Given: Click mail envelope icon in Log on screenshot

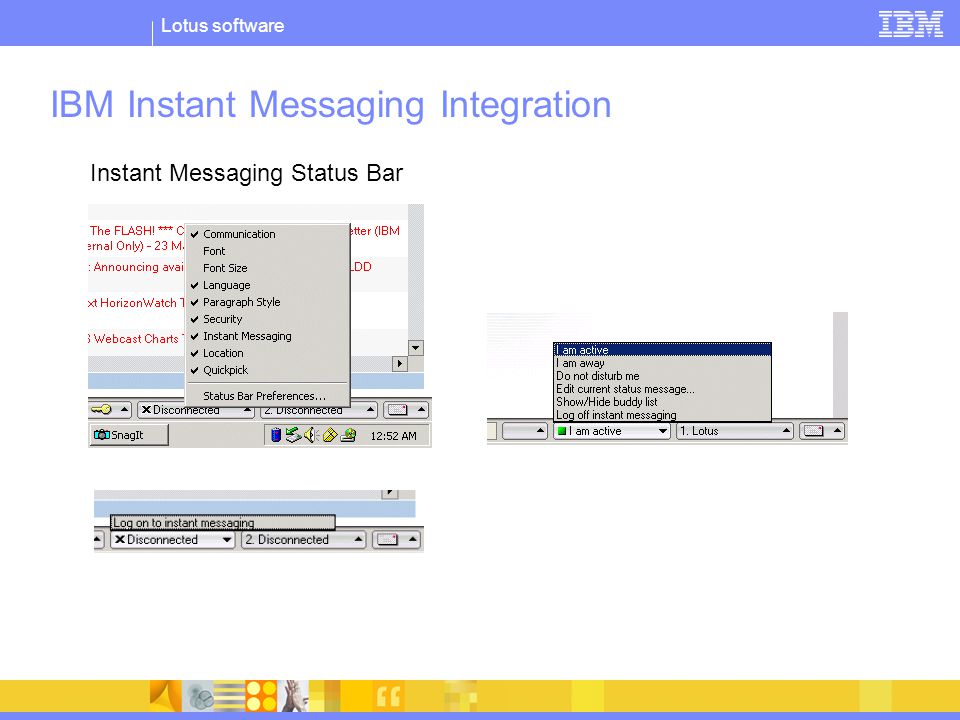Looking at the screenshot, I should point(387,539).
